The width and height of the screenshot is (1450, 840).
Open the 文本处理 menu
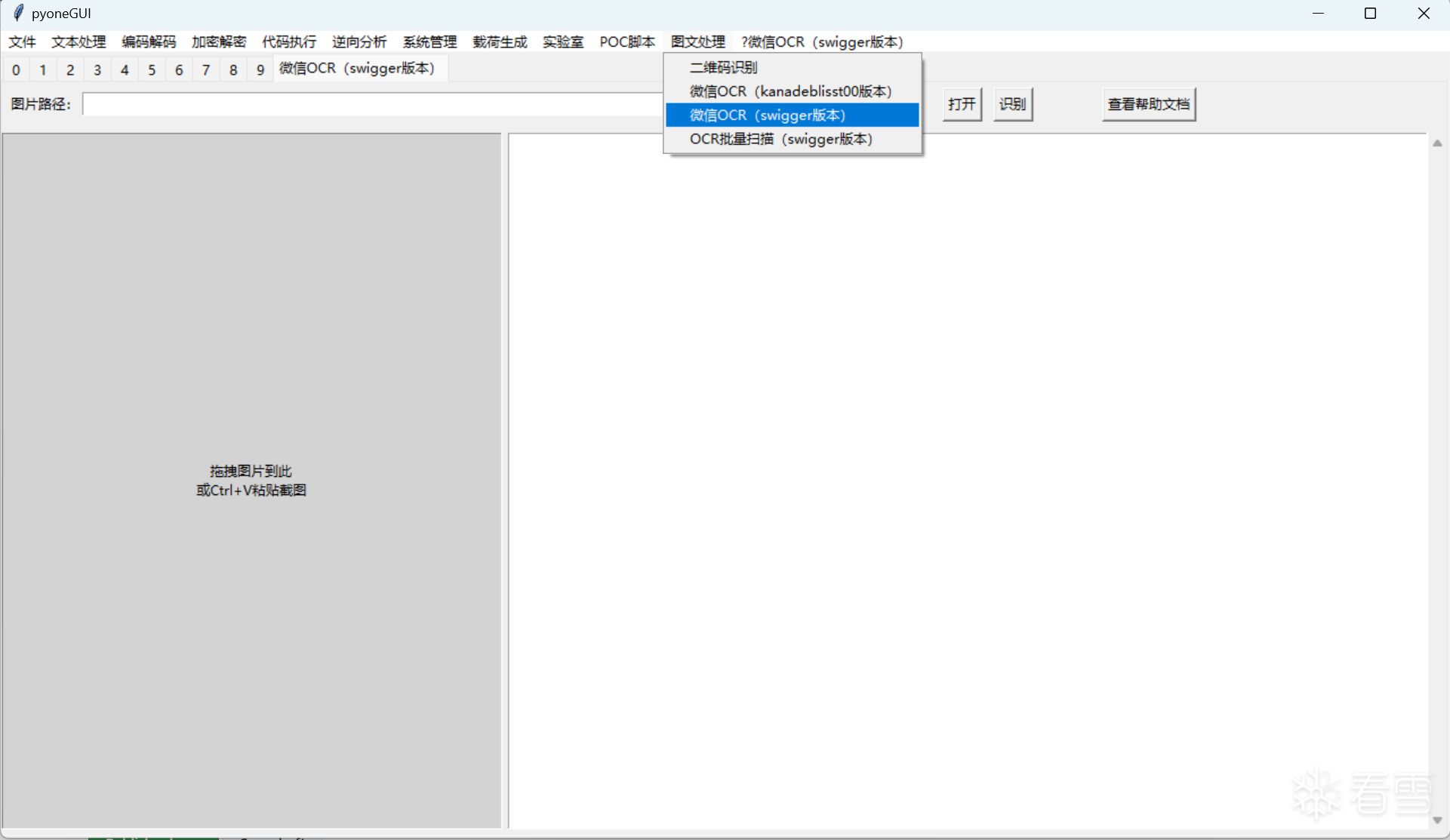tap(79, 42)
